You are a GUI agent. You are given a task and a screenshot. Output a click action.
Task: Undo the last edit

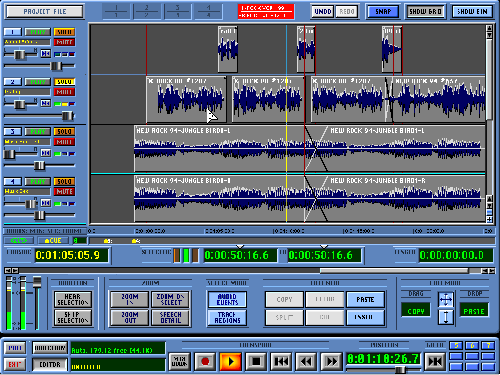[x=323, y=12]
